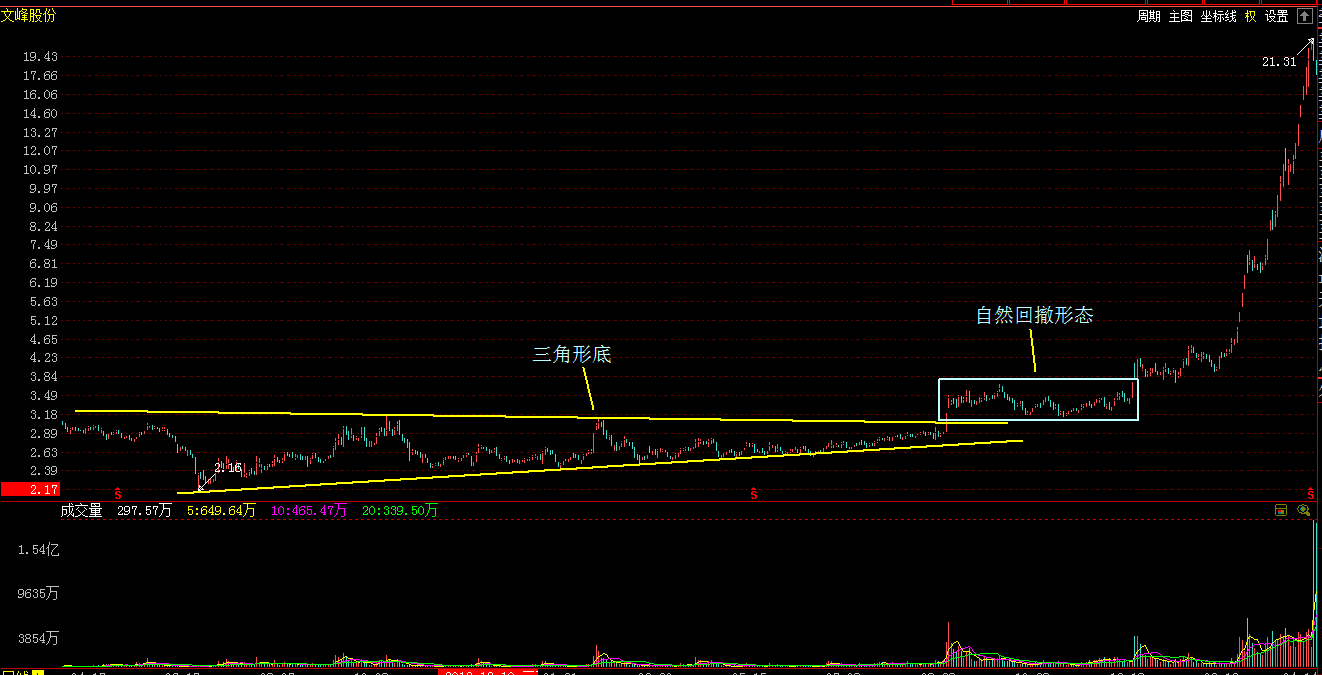This screenshot has height=675, width=1322.
Task: Click the 21.31 high price label
Action: [x=1278, y=61]
